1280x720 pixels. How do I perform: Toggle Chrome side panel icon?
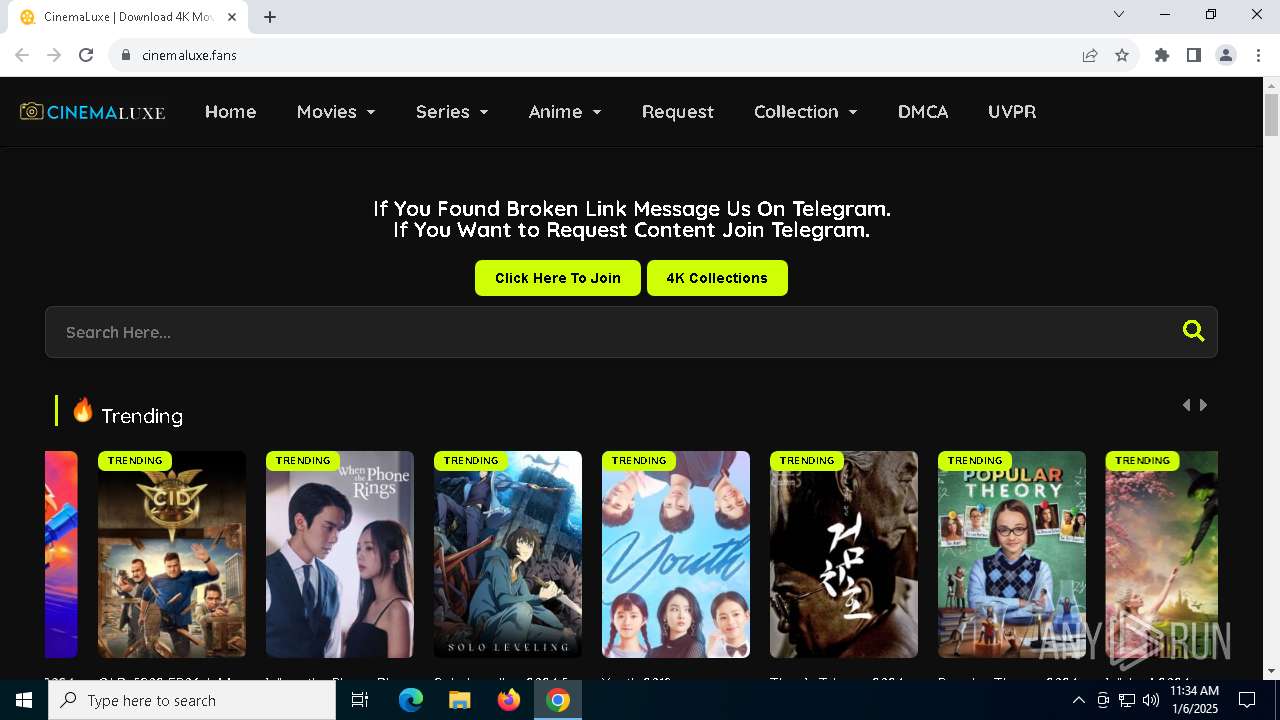click(1194, 55)
